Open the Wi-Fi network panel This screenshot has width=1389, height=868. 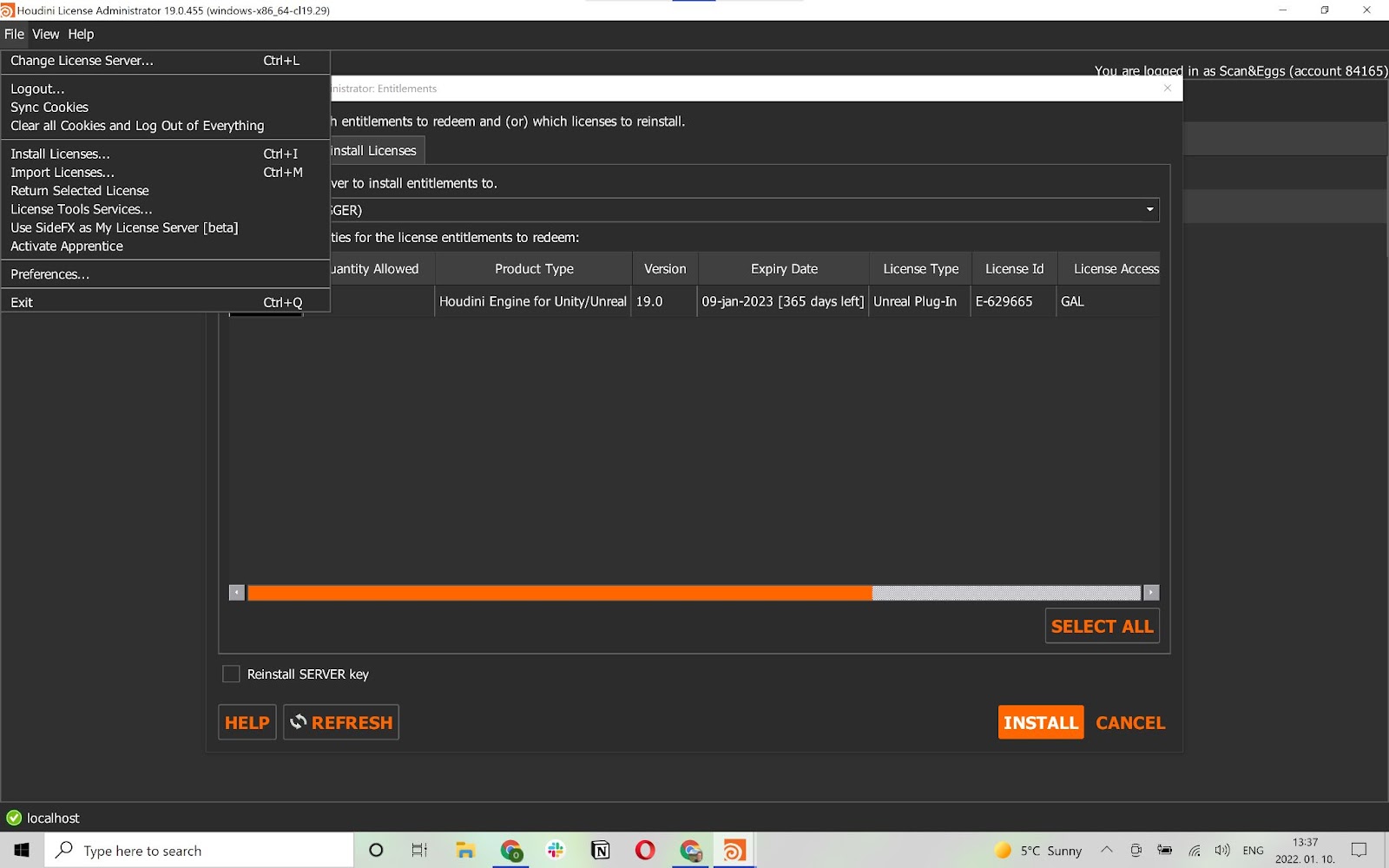click(x=1195, y=851)
